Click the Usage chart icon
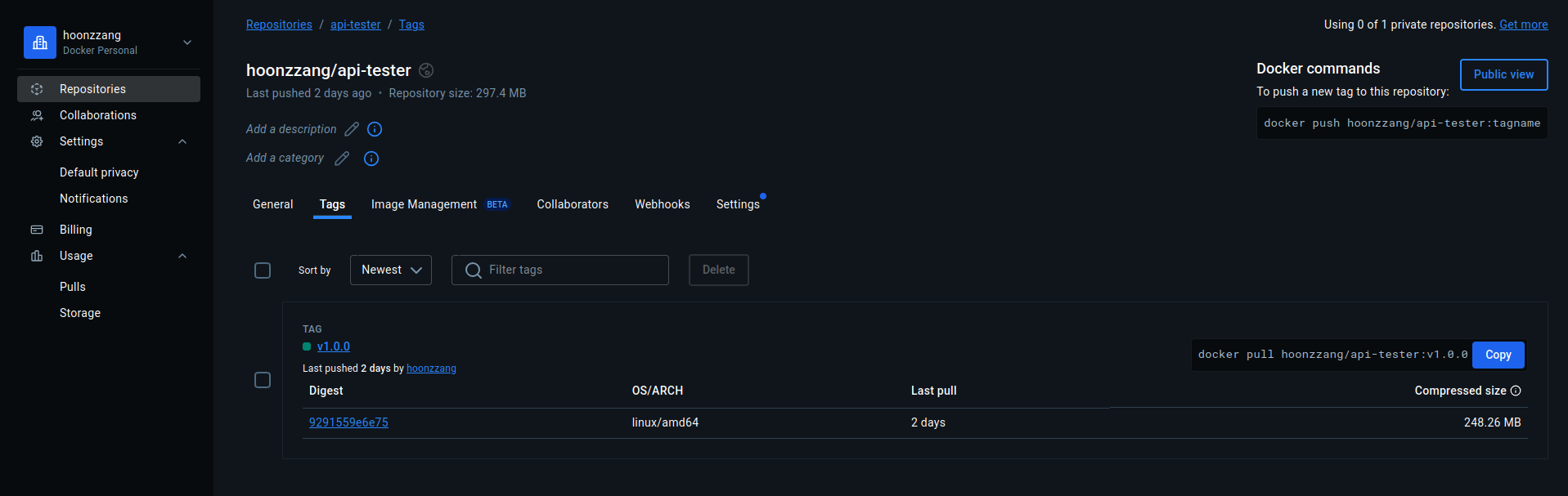The image size is (1568, 496). 37,256
